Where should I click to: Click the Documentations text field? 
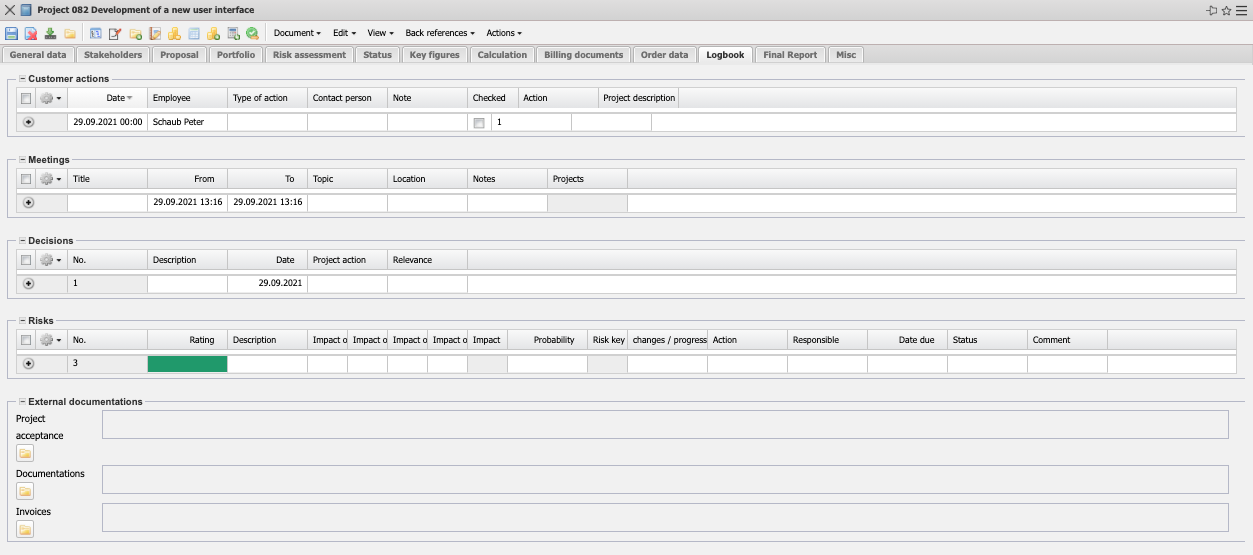coord(665,479)
